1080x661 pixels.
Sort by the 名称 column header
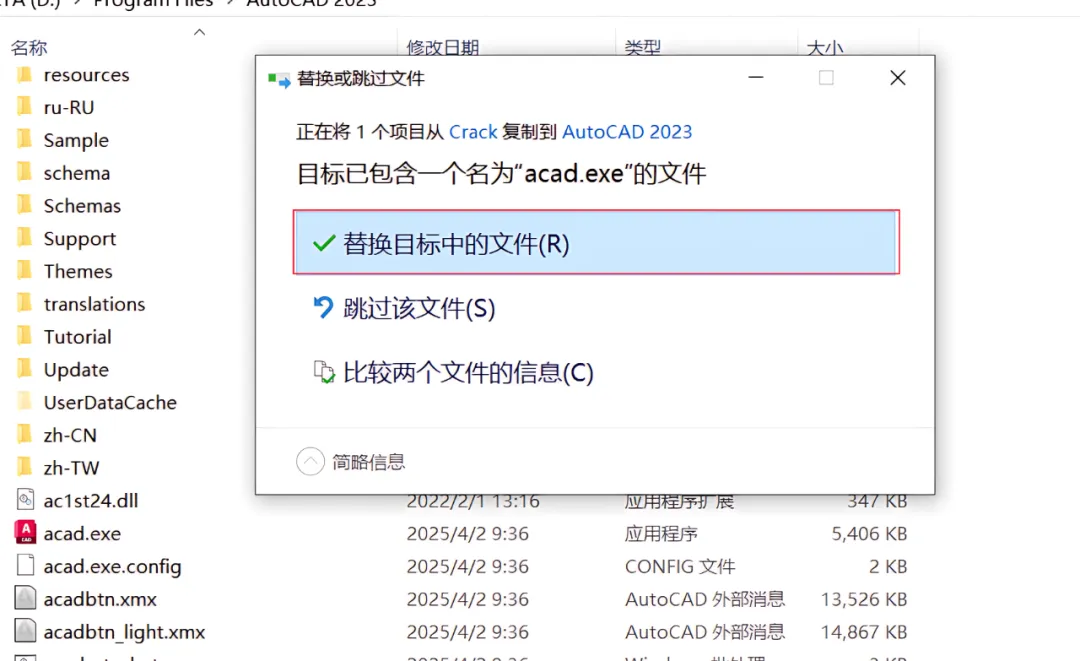point(29,48)
